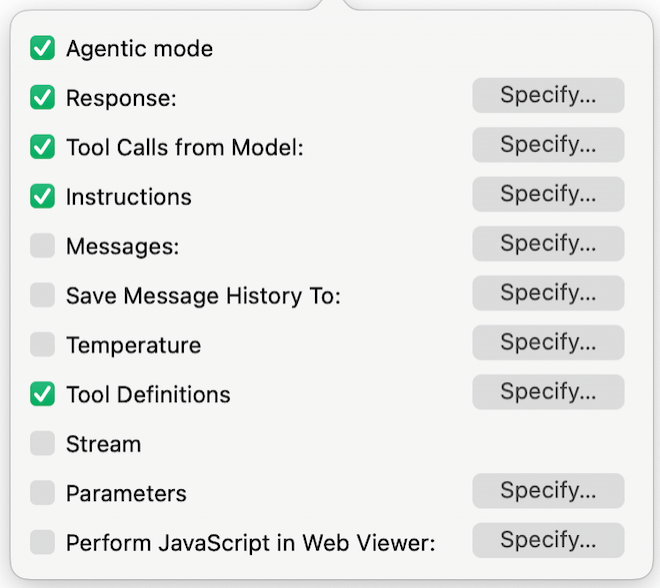The width and height of the screenshot is (660, 588).
Task: Enable the Temperature checkbox
Action: click(42, 344)
